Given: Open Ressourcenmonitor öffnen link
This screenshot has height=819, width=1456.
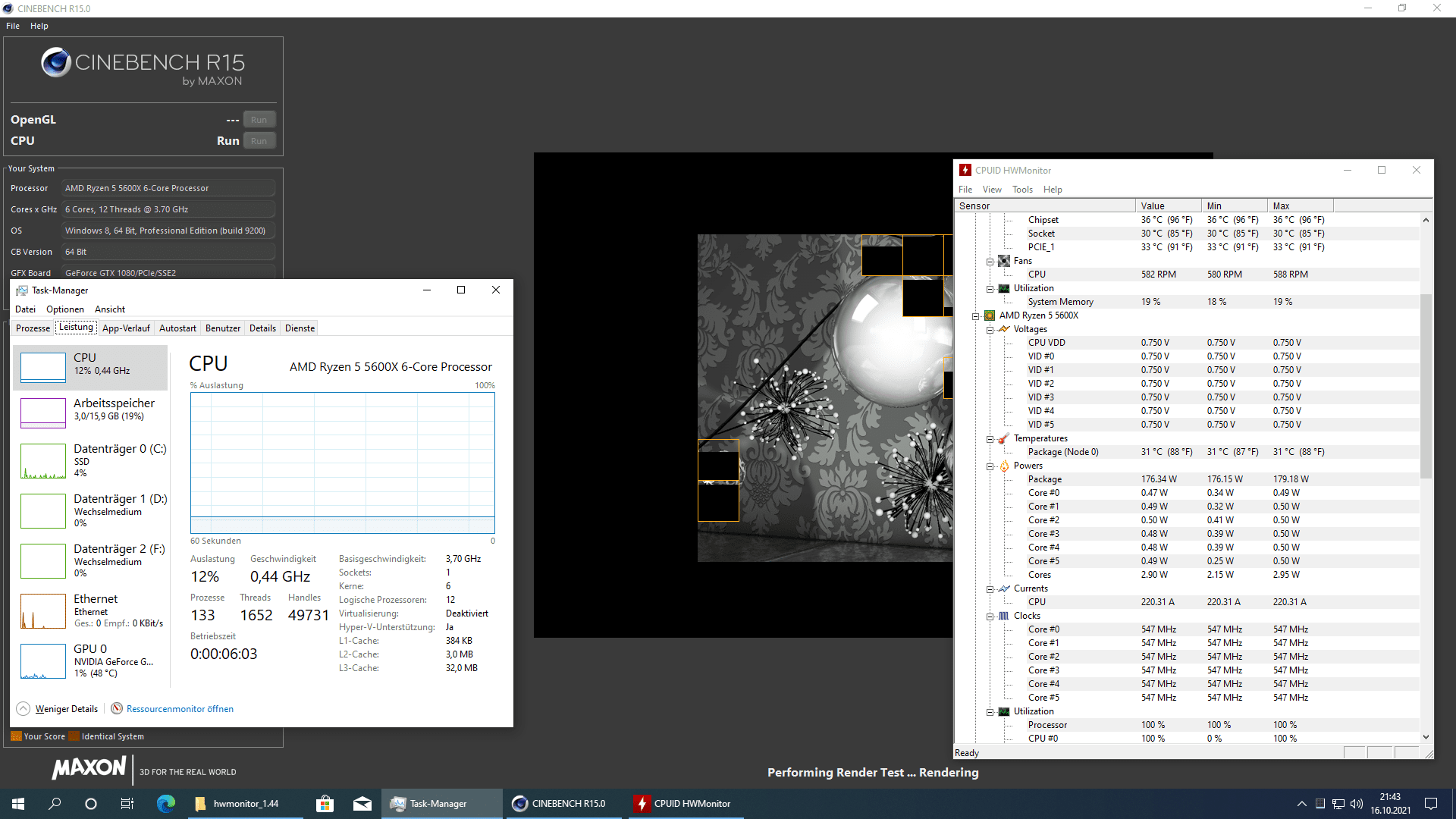Looking at the screenshot, I should pyautogui.click(x=180, y=709).
